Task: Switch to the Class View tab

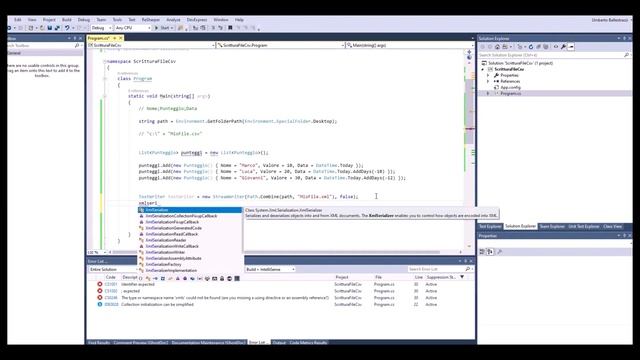Action: click(x=613, y=226)
